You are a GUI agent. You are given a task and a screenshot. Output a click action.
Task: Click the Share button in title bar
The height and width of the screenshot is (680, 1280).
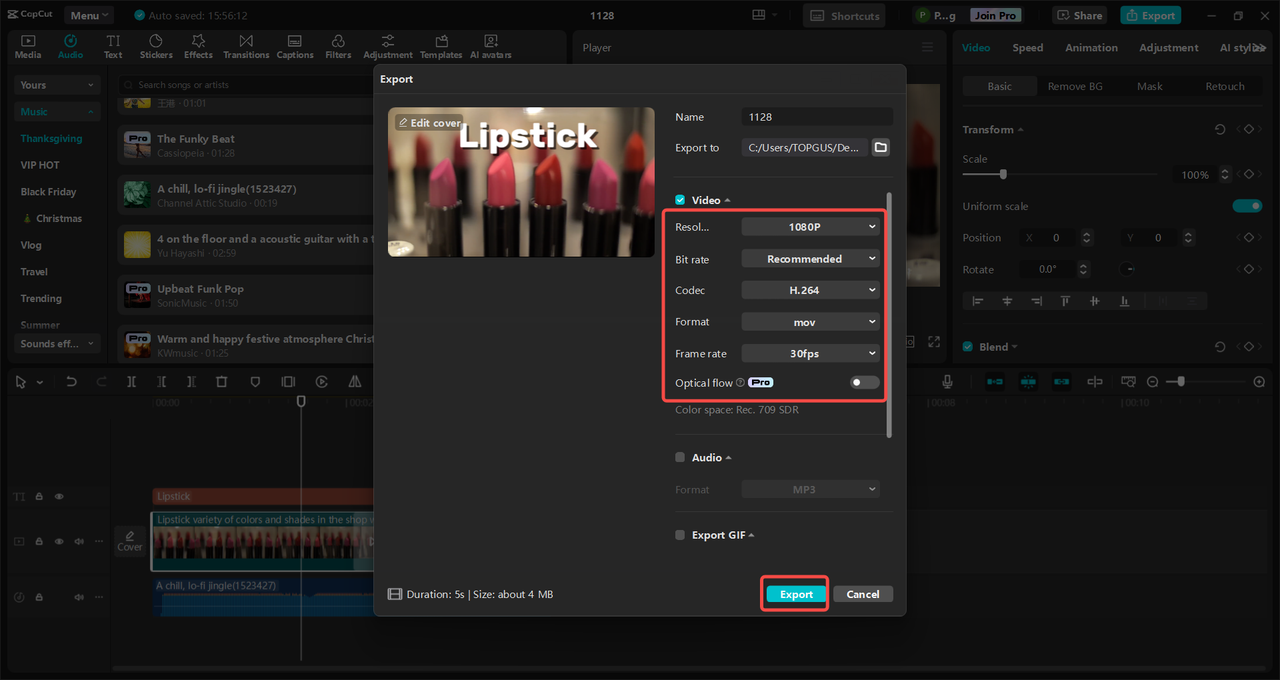[1080, 15]
